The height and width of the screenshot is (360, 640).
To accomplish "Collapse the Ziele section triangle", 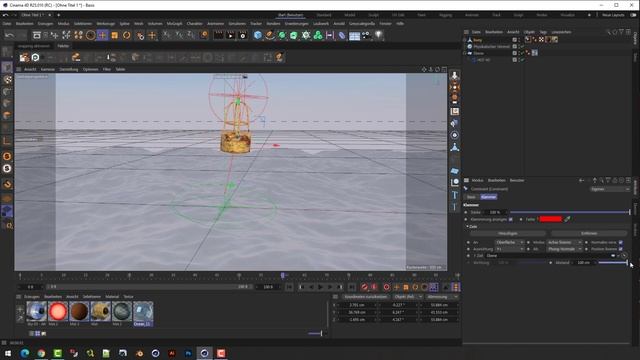I will pyautogui.click(x=467, y=227).
